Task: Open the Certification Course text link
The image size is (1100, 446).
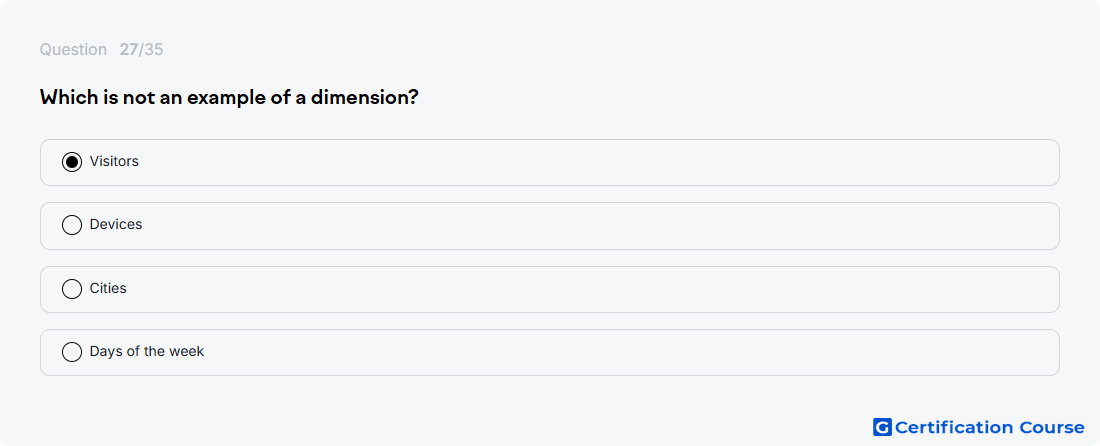Action: pyautogui.click(x=990, y=427)
